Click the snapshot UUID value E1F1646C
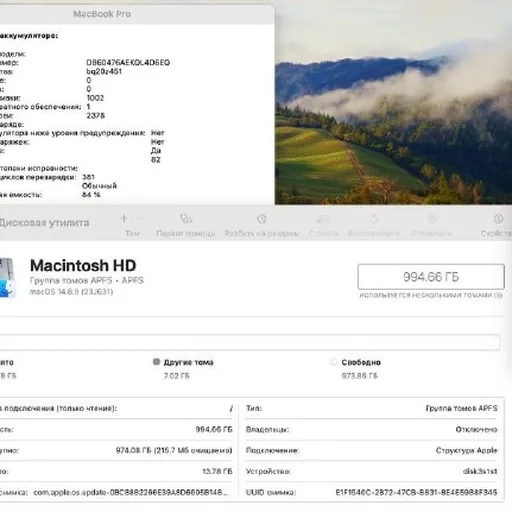512x512 pixels. tap(416, 492)
